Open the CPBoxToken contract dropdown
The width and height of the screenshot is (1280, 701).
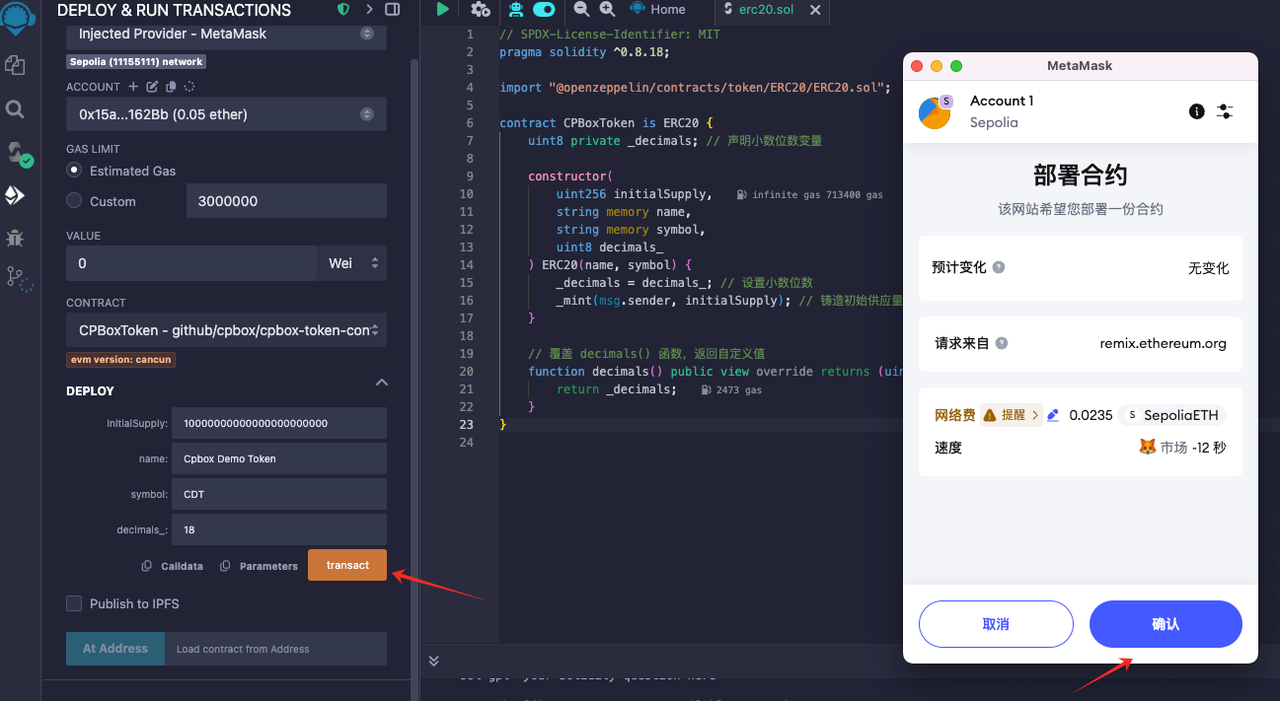[x=226, y=330]
